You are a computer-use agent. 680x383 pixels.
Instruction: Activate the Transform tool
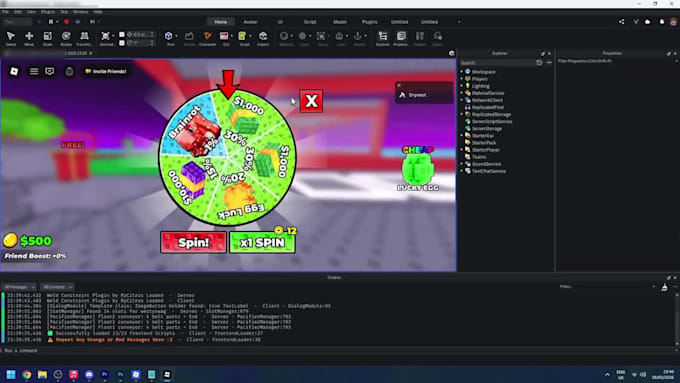[84, 38]
